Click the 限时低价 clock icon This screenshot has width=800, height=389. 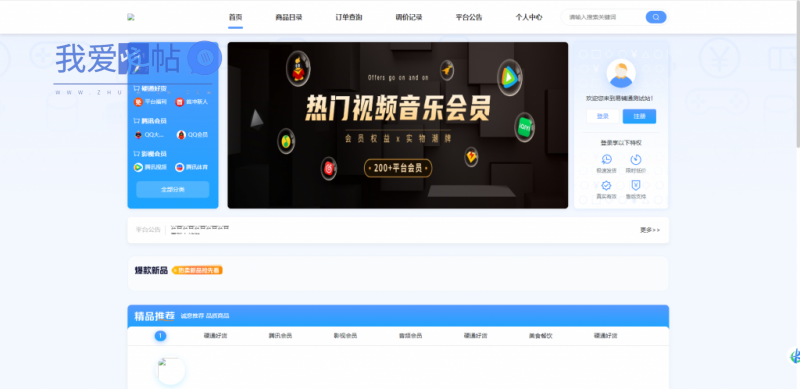(636, 159)
